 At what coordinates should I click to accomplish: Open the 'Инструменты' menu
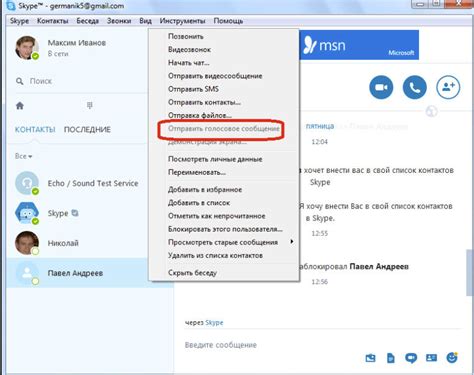(182, 21)
